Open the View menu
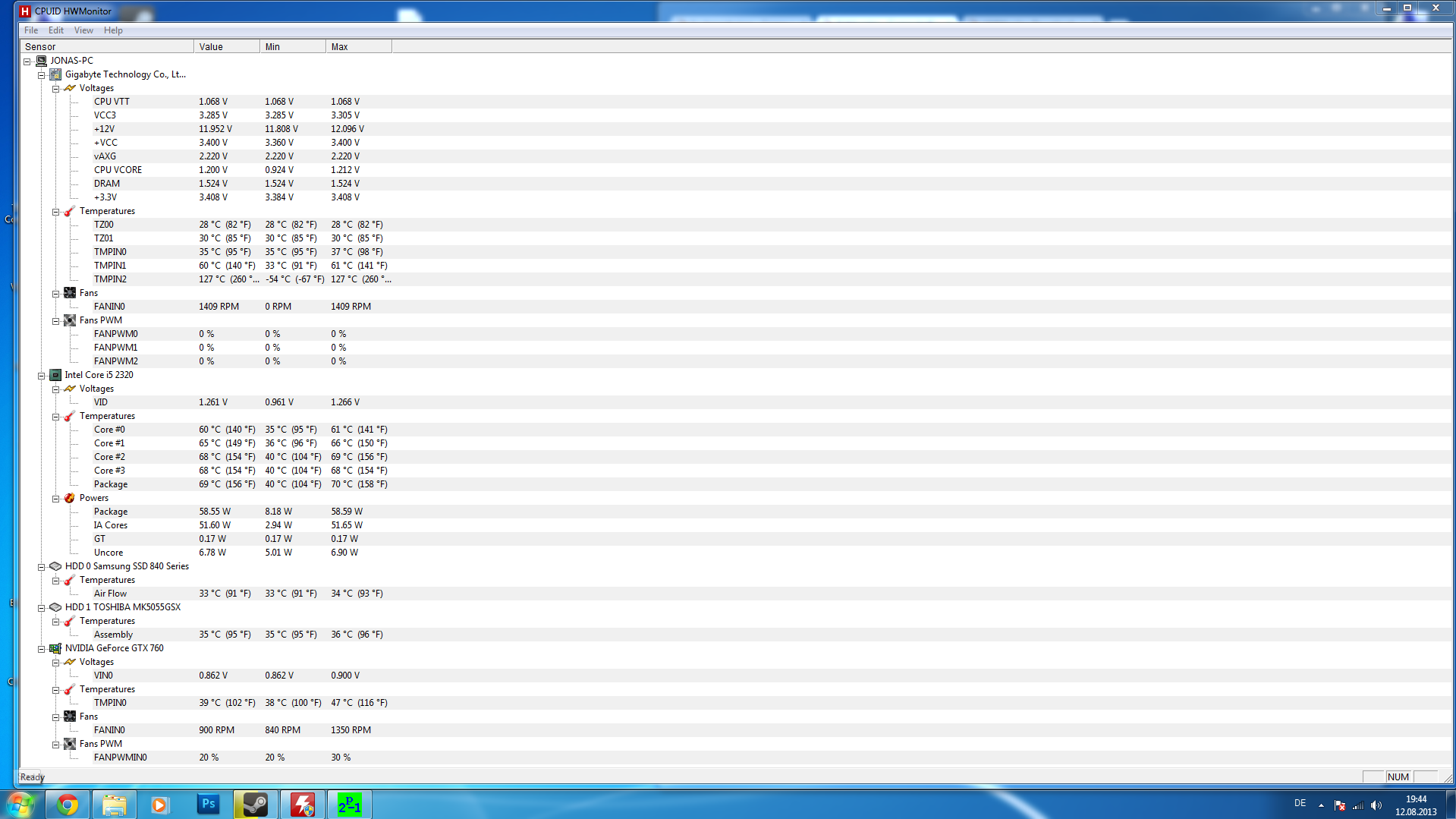Screen dimensions: 1456x819 [83, 30]
